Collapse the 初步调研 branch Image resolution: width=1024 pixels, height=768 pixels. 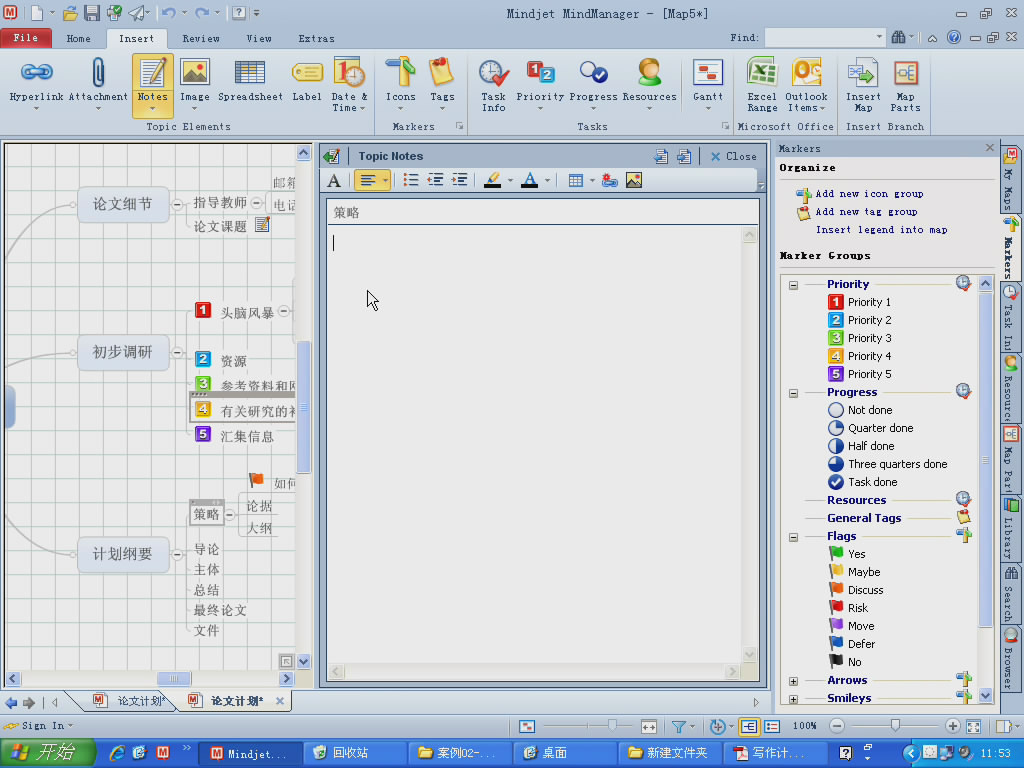coord(177,353)
